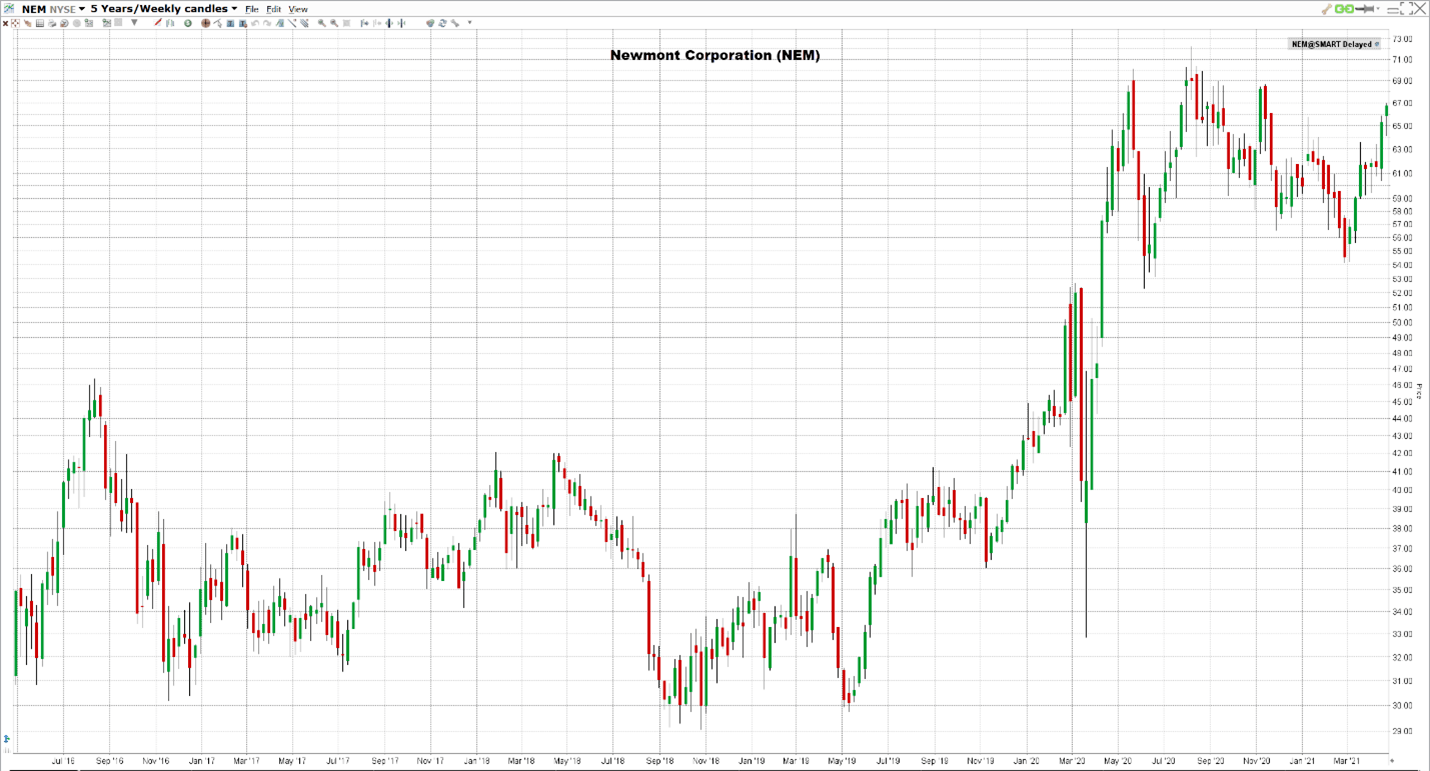Click the table/grid data icon in toolbar

click(x=40, y=23)
